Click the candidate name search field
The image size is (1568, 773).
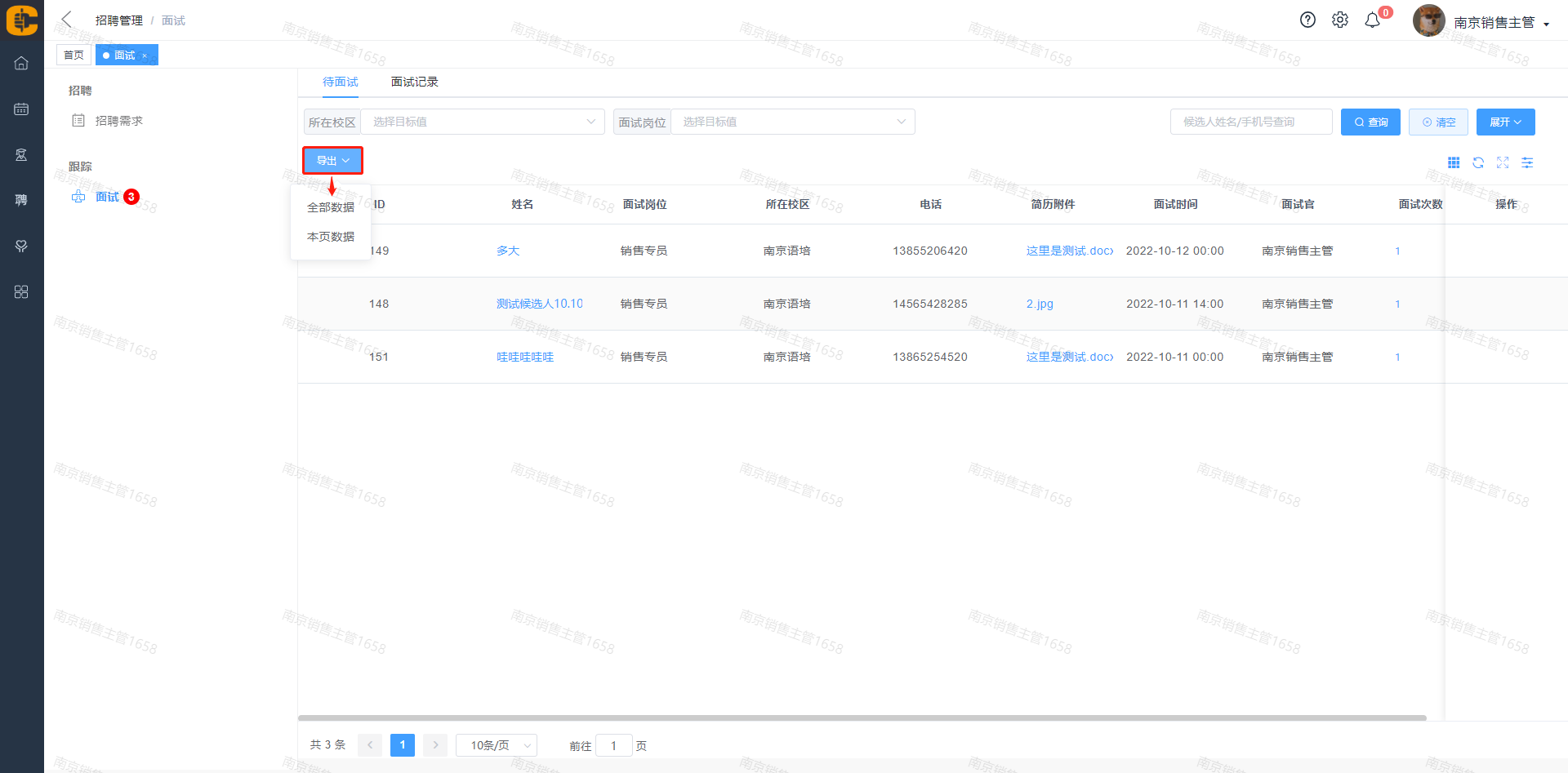tap(1250, 122)
